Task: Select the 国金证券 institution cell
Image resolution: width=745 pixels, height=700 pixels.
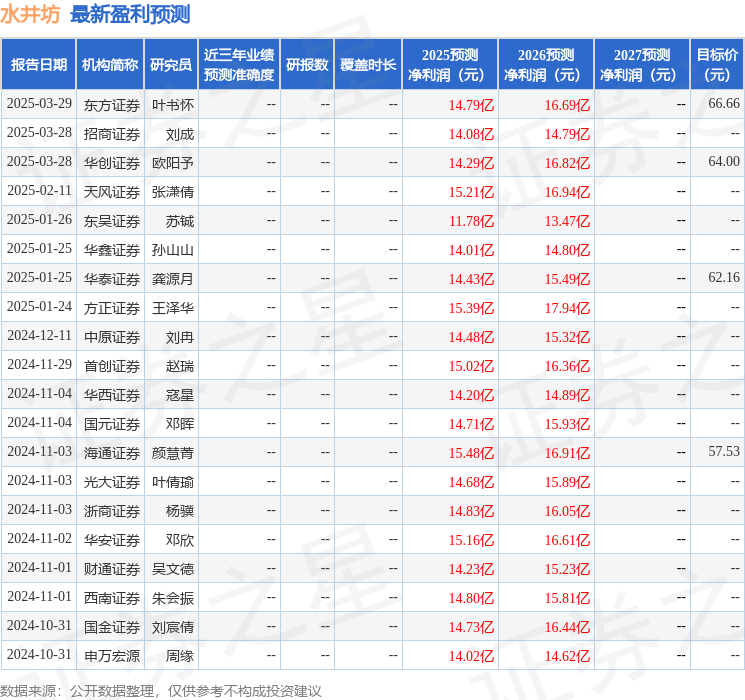Action: point(112,627)
